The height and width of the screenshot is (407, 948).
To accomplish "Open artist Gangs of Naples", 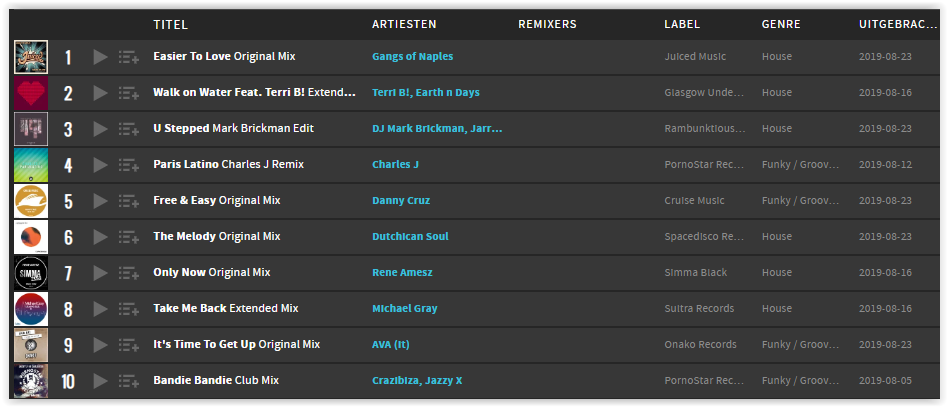I will (412, 56).
